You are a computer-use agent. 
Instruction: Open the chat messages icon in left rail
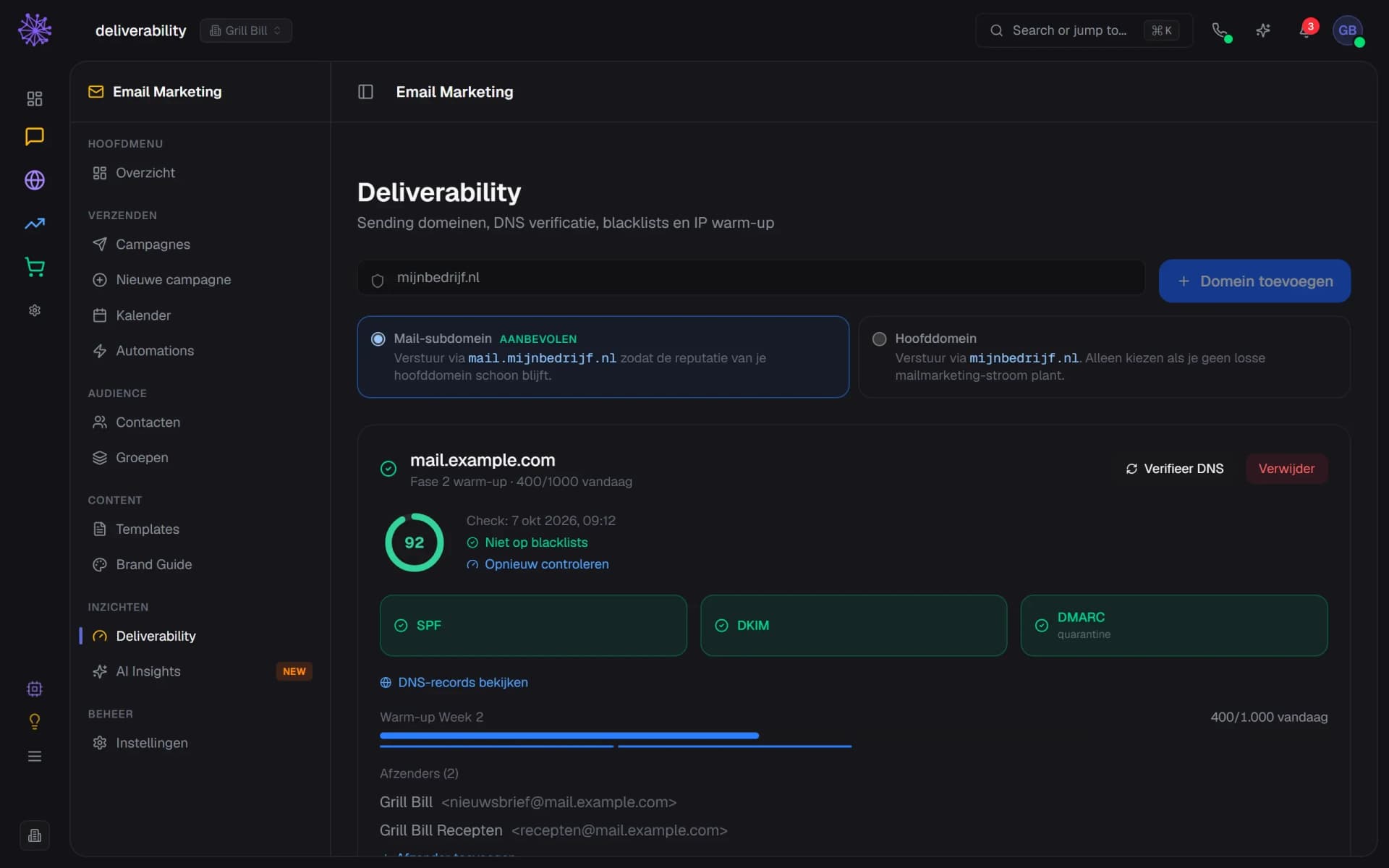tap(35, 137)
